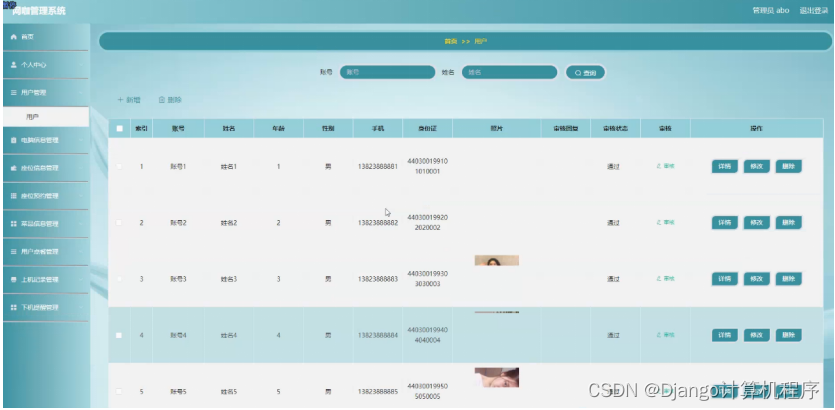Screen dimensions: 835x410
Task: Open 详情 for 账号3
Action: click(725, 278)
